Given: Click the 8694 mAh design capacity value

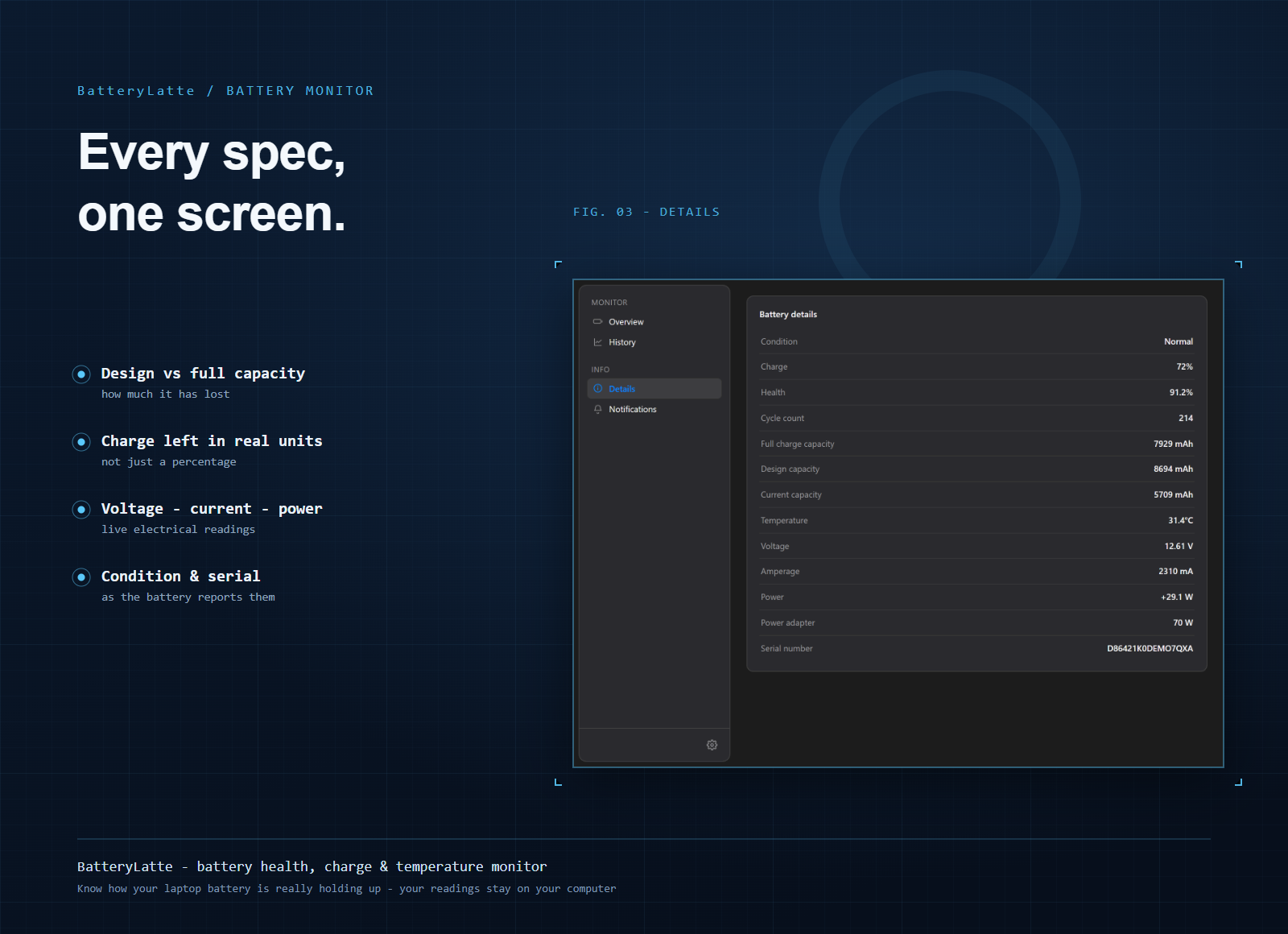Looking at the screenshot, I should pos(1173,469).
